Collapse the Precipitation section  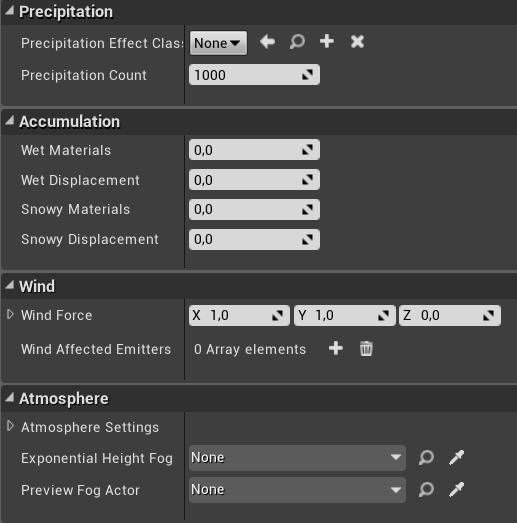[x=10, y=11]
